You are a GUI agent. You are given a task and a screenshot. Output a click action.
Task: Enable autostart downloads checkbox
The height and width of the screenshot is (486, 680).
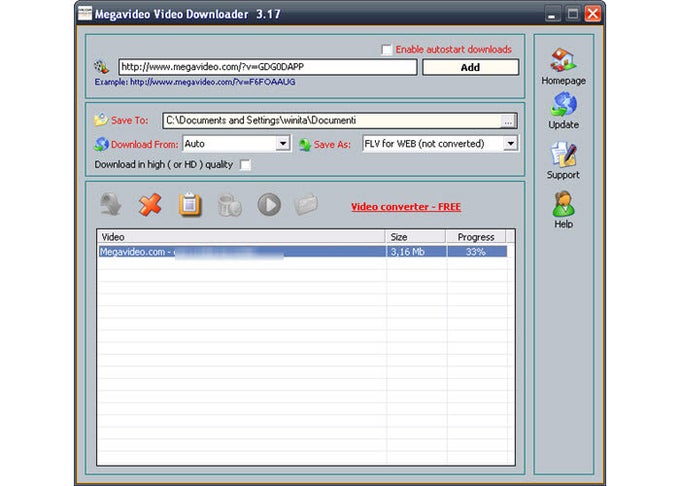(x=386, y=49)
